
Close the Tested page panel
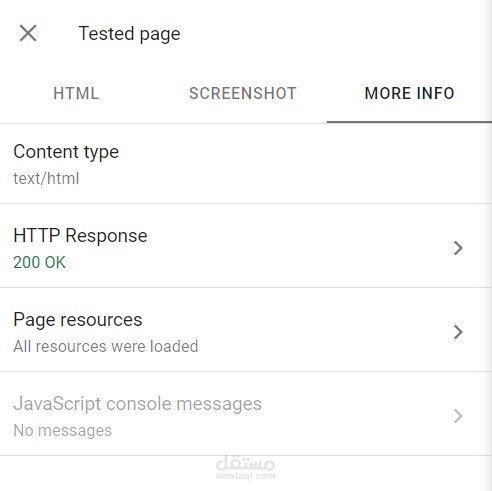click(28, 33)
